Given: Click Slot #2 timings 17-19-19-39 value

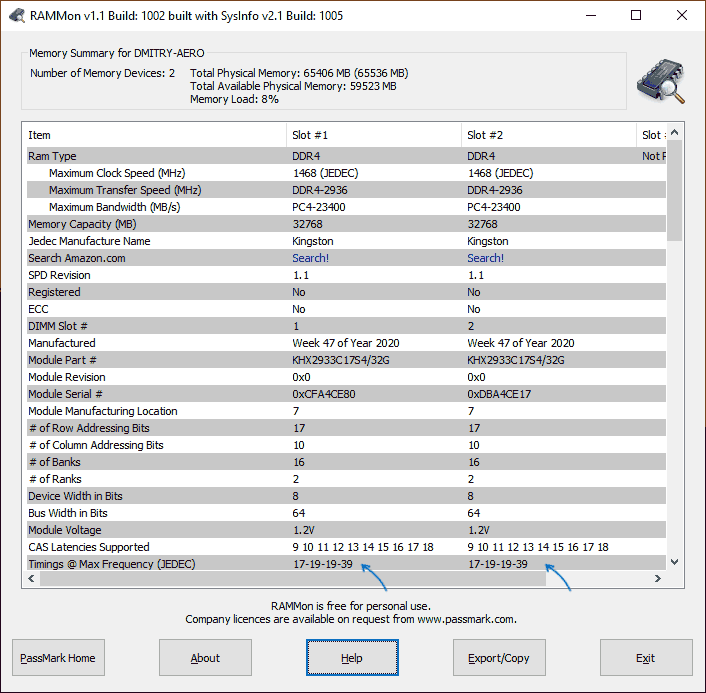Looking at the screenshot, I should pyautogui.click(x=498, y=564).
